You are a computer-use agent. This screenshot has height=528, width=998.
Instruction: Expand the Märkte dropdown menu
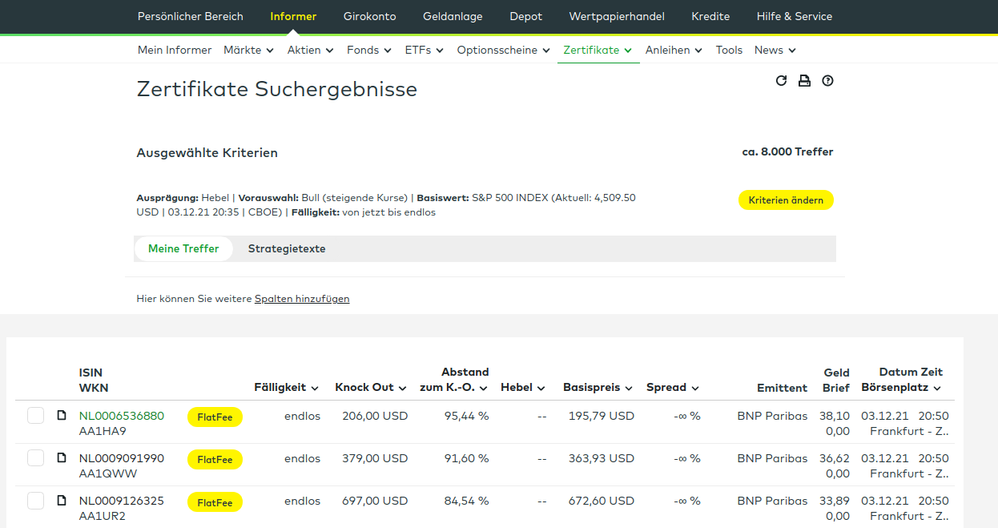249,50
